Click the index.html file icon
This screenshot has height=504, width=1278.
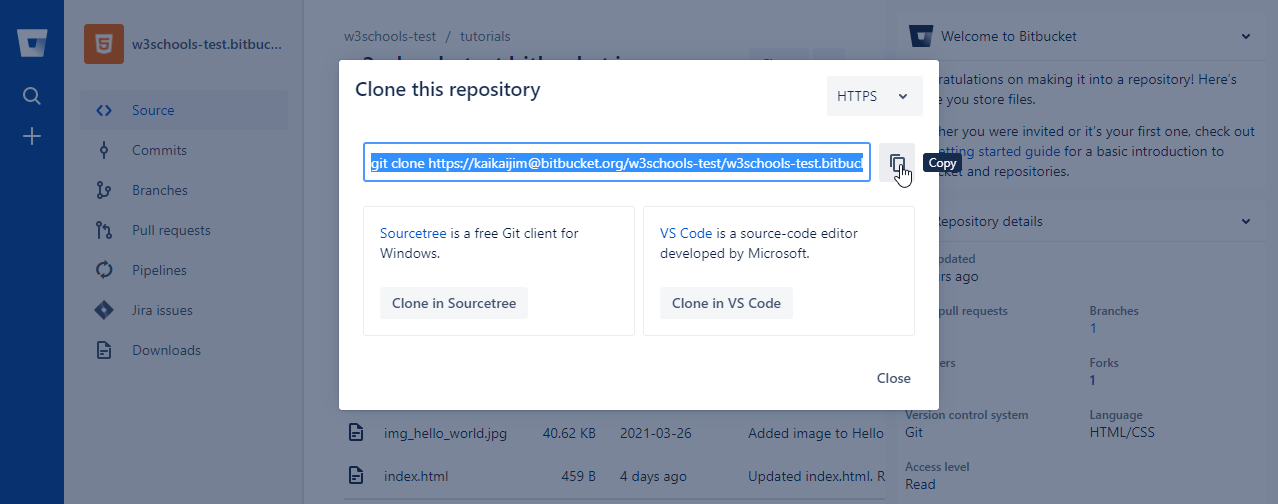(355, 476)
